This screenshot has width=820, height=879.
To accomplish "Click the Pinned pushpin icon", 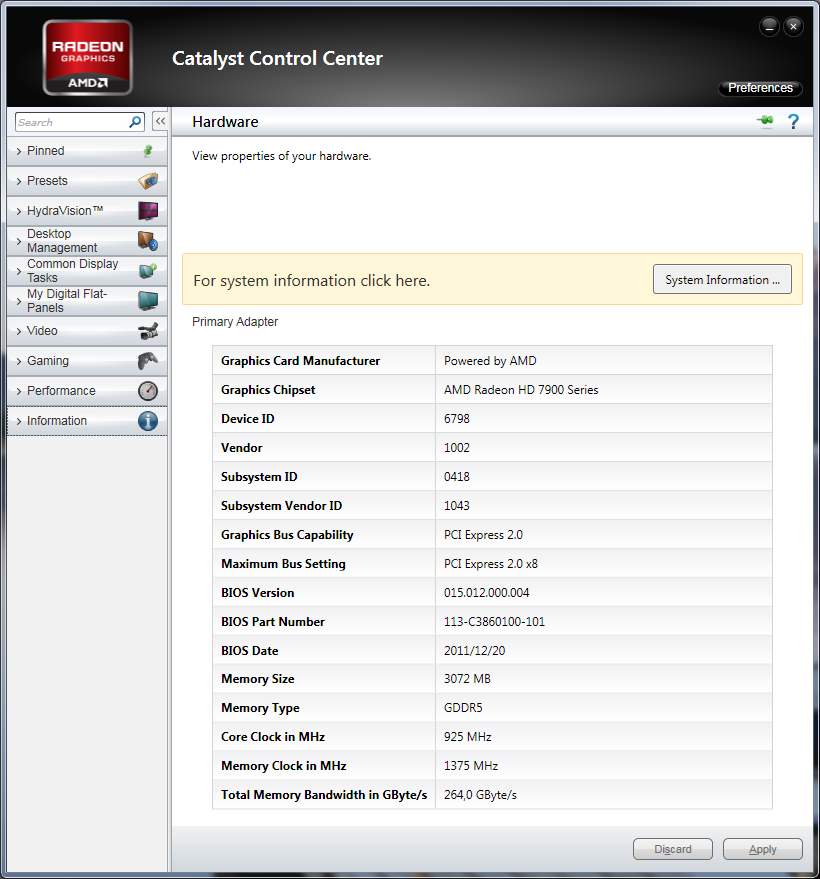I will [x=148, y=151].
